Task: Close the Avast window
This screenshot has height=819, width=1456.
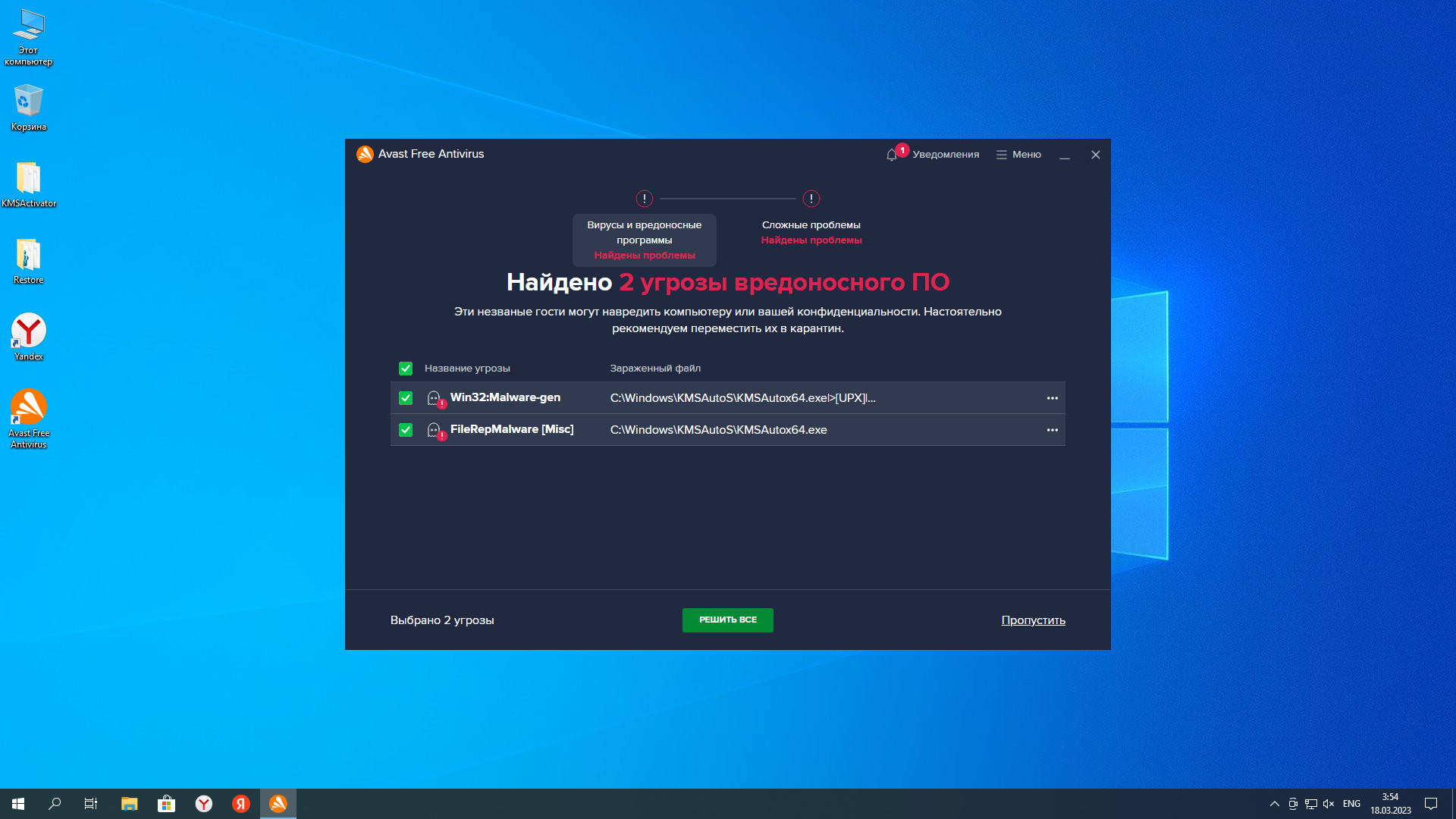Action: click(1096, 155)
